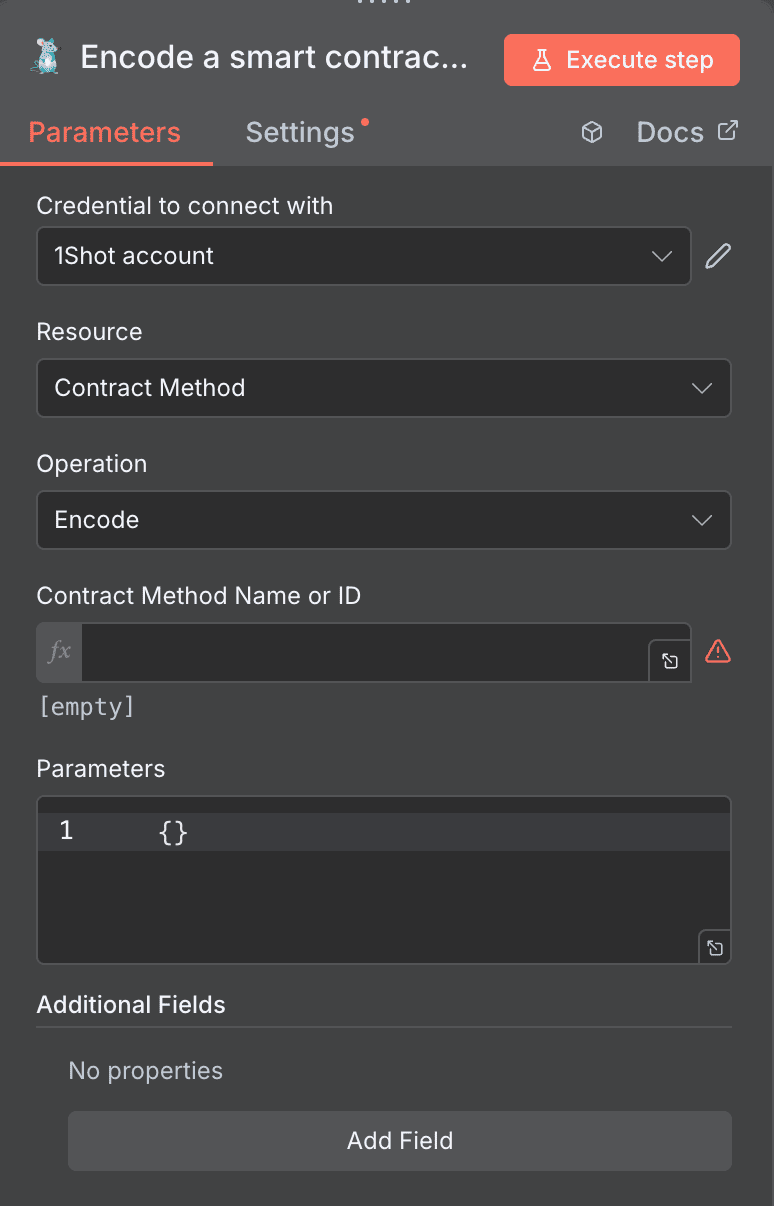
Task: Click the node title to rename it
Action: pos(274,57)
